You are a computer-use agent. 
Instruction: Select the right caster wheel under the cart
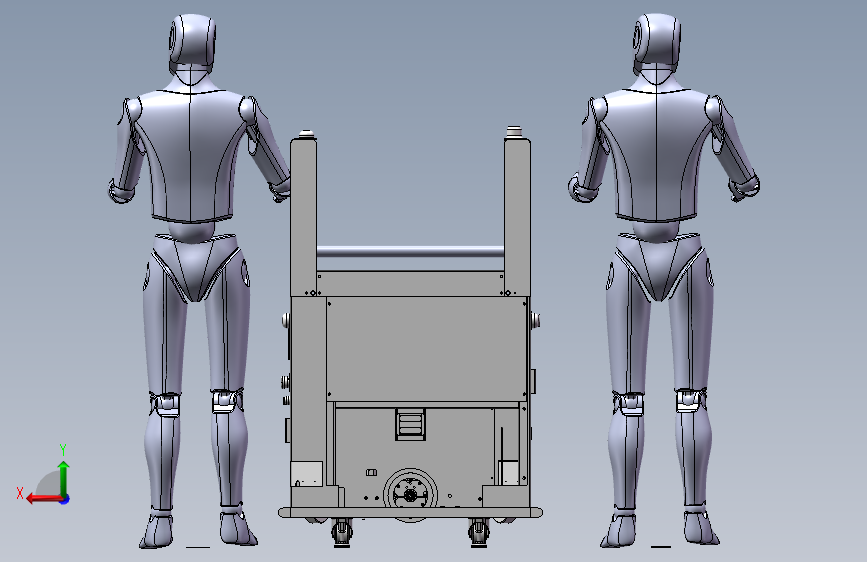click(479, 533)
